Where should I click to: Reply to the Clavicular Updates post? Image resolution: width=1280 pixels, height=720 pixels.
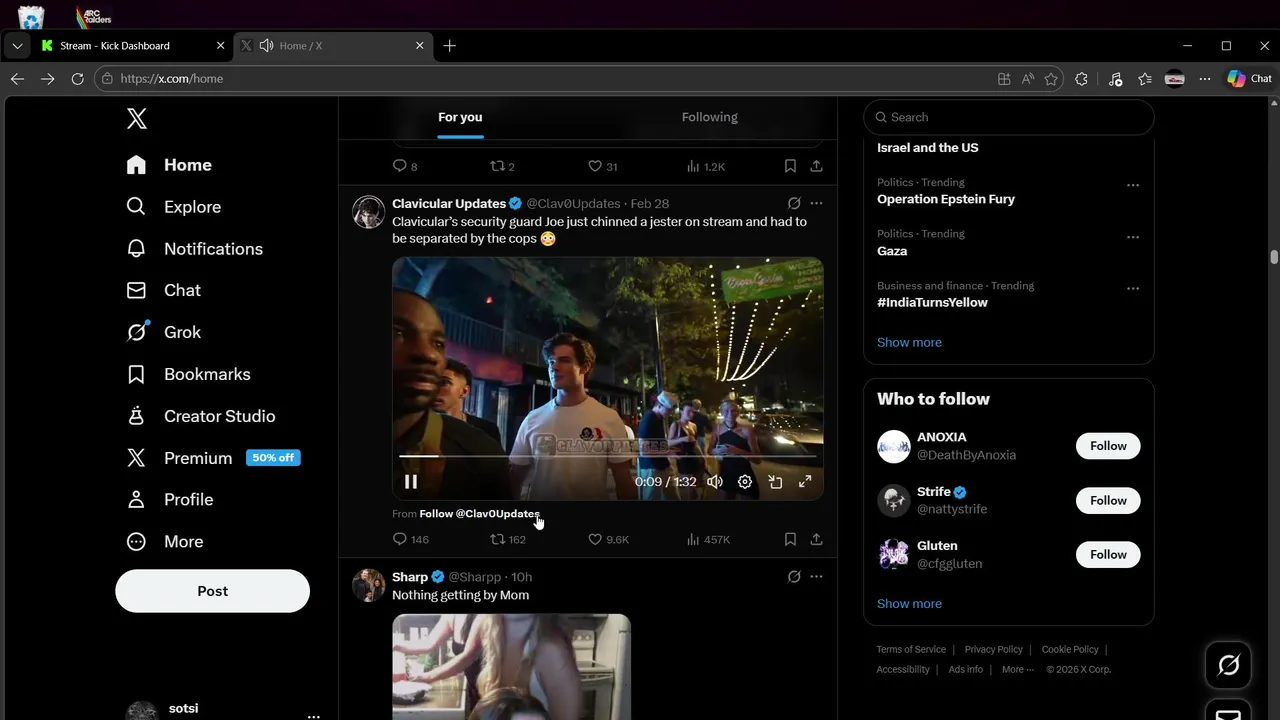pyautogui.click(x=410, y=539)
